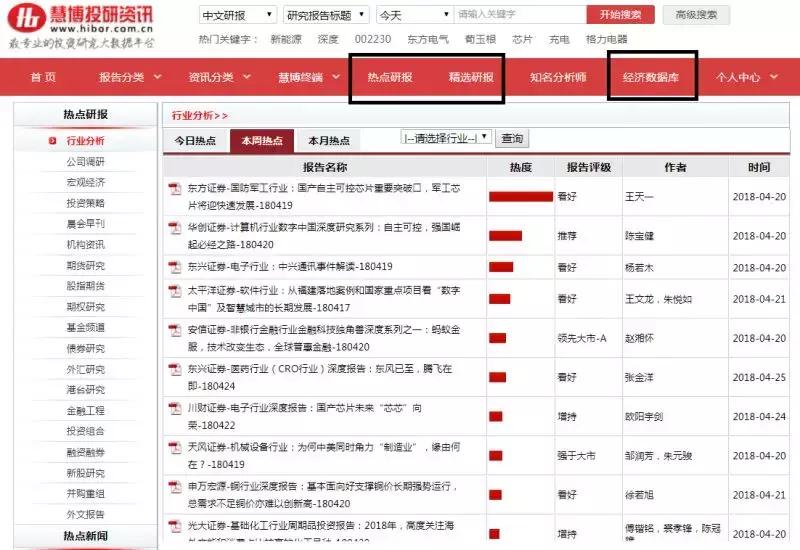Open 知名分析师 in the nav bar
The image size is (800, 550).
pyautogui.click(x=558, y=77)
